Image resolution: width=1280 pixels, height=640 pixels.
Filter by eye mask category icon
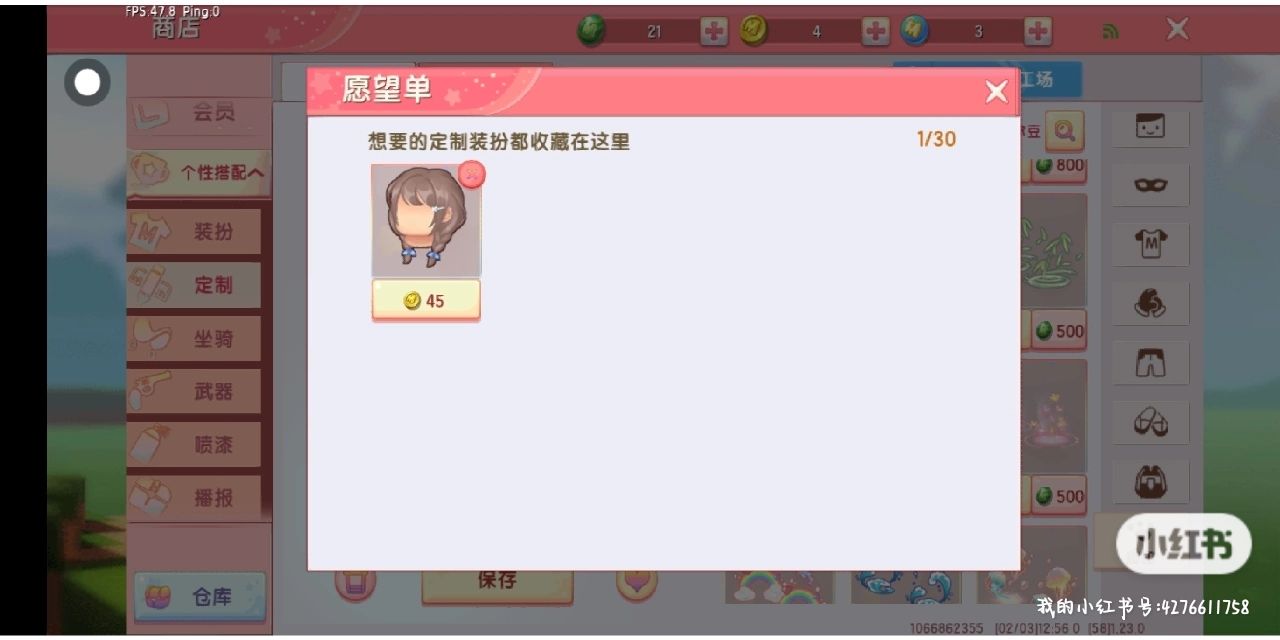(1150, 185)
